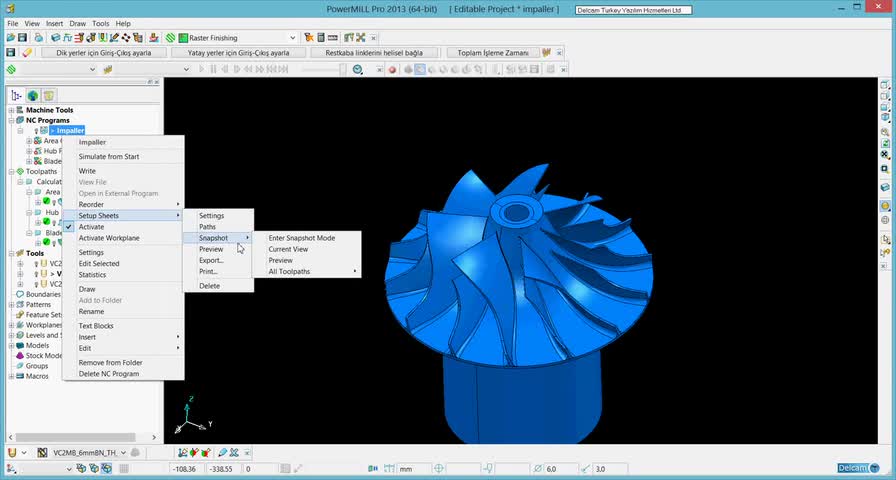Open the Raster Finishing strategy dropdown
This screenshot has width=896, height=480.
point(293,38)
